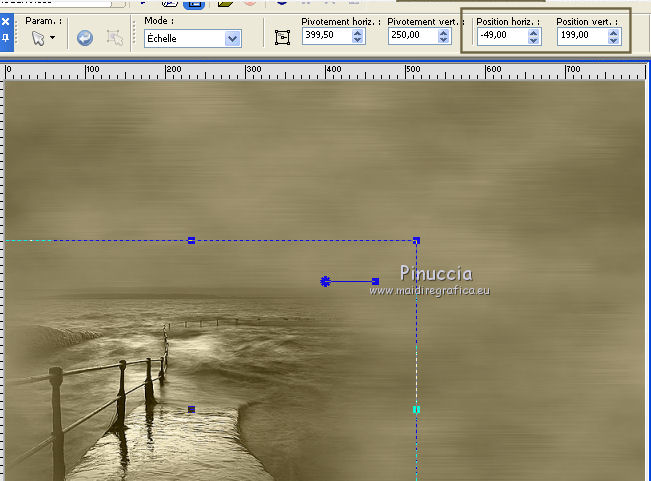
Task: Pin the tool options palette
Action: [x=5, y=38]
